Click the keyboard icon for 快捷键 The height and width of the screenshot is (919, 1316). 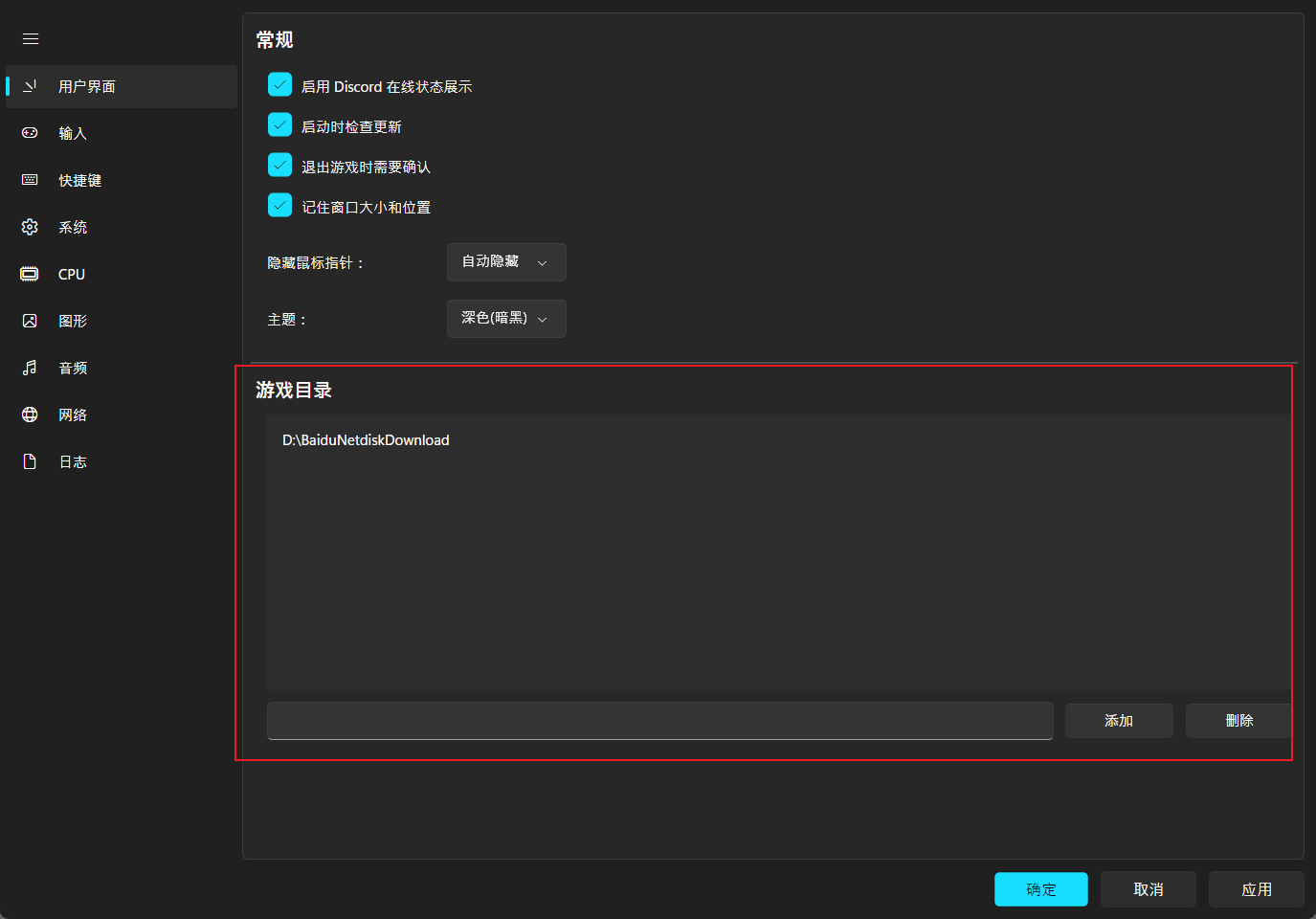click(x=30, y=180)
